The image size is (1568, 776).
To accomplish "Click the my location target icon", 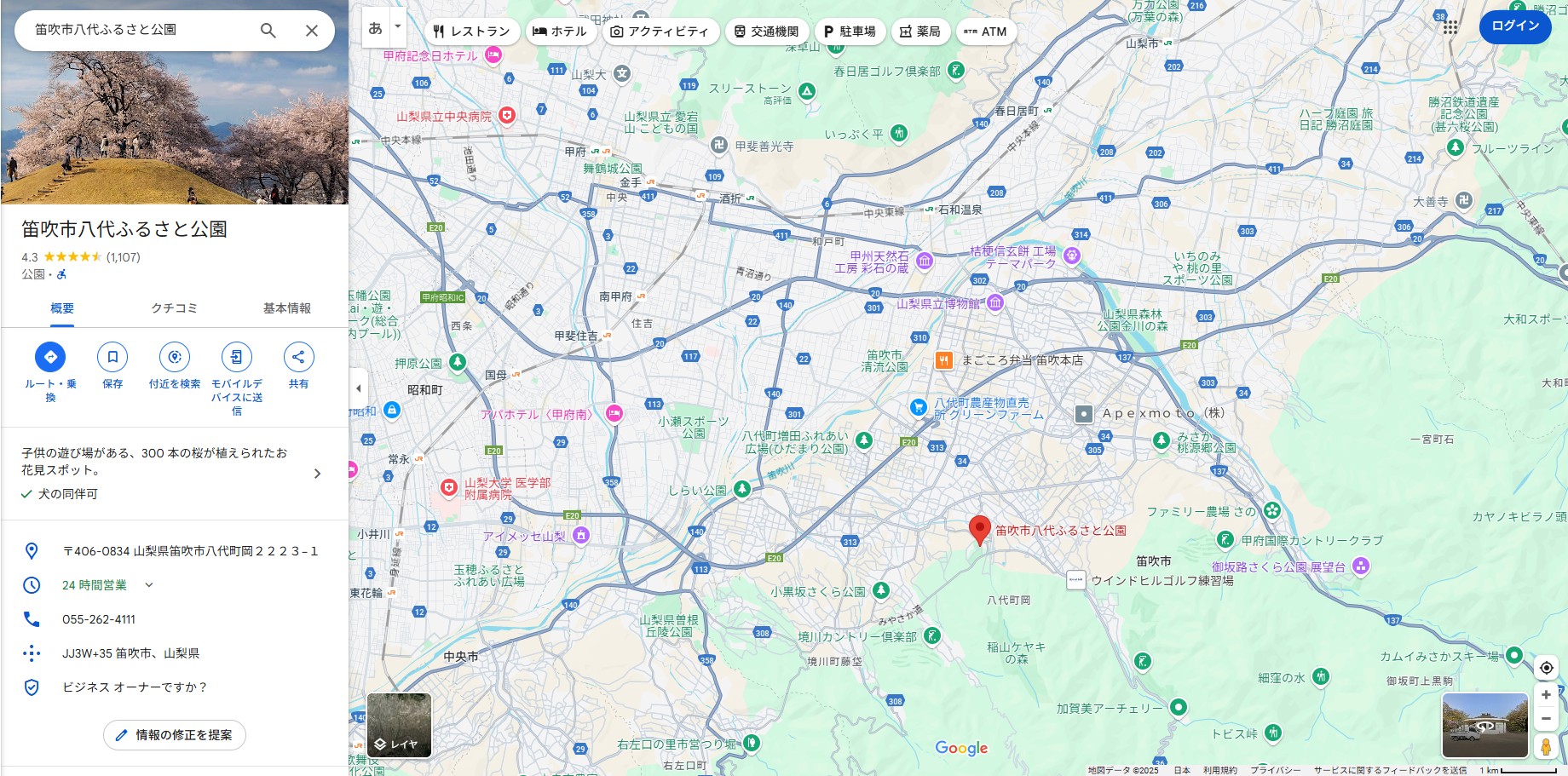I will coord(1546,668).
